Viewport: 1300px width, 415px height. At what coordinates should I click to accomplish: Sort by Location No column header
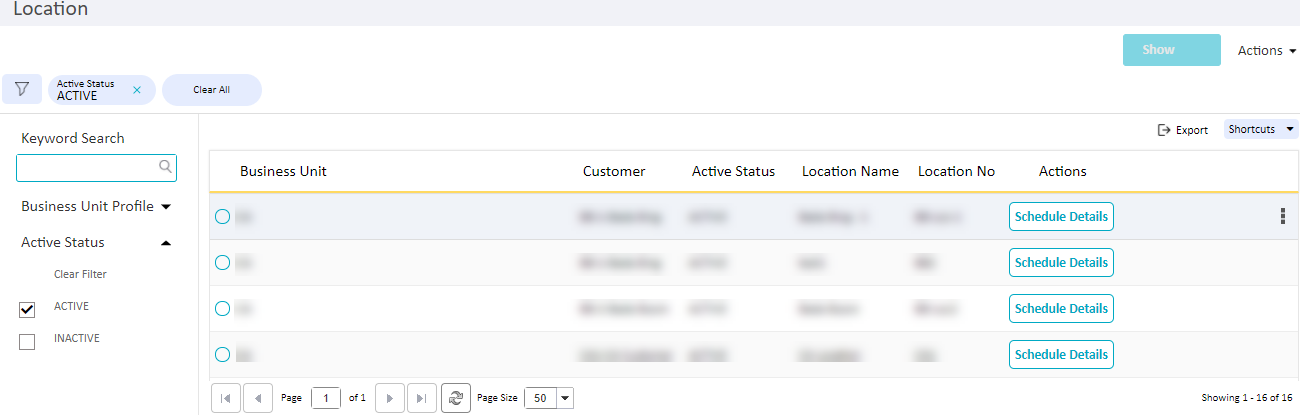coord(956,171)
